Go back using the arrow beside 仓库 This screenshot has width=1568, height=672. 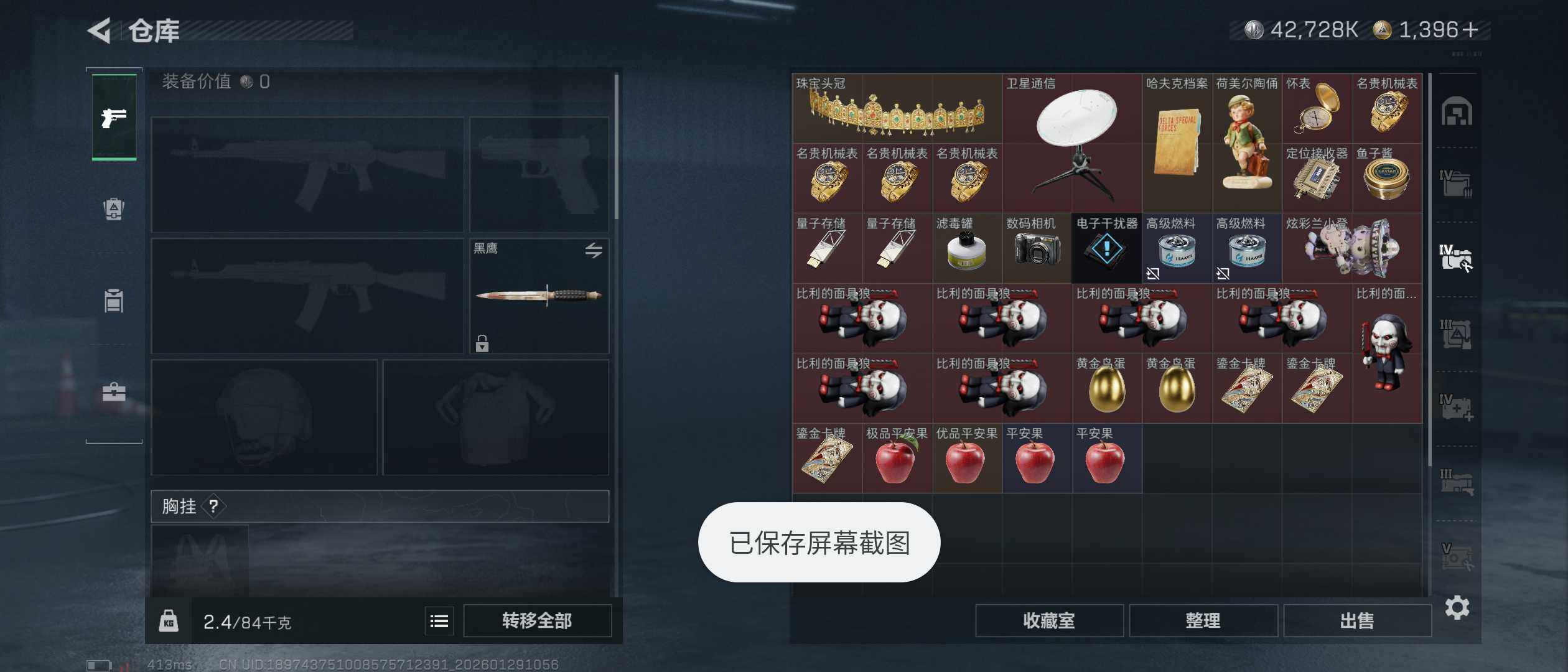click(x=99, y=30)
